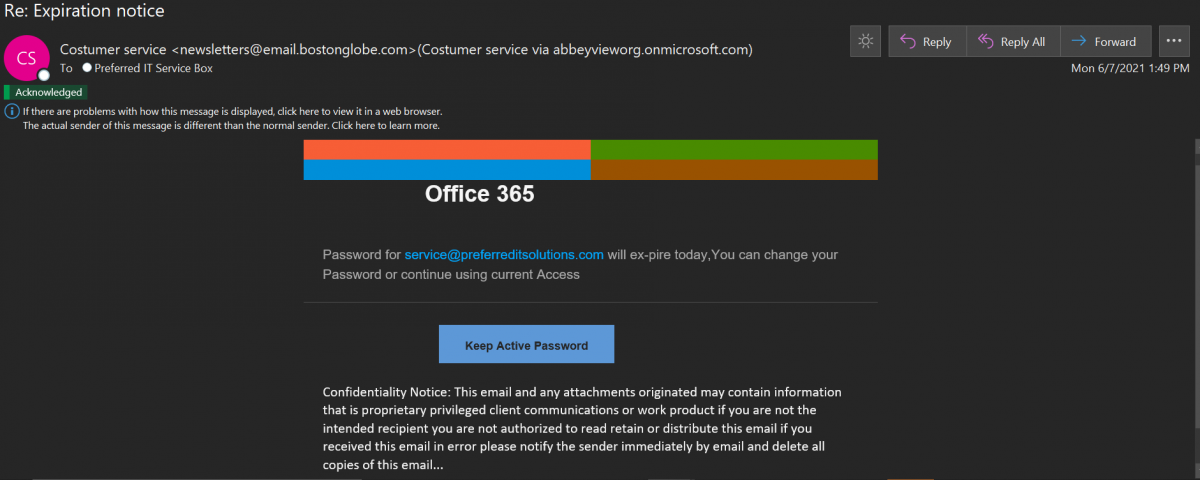The width and height of the screenshot is (1200, 480).
Task: Click the info icon in message bar
Action: tap(12, 111)
